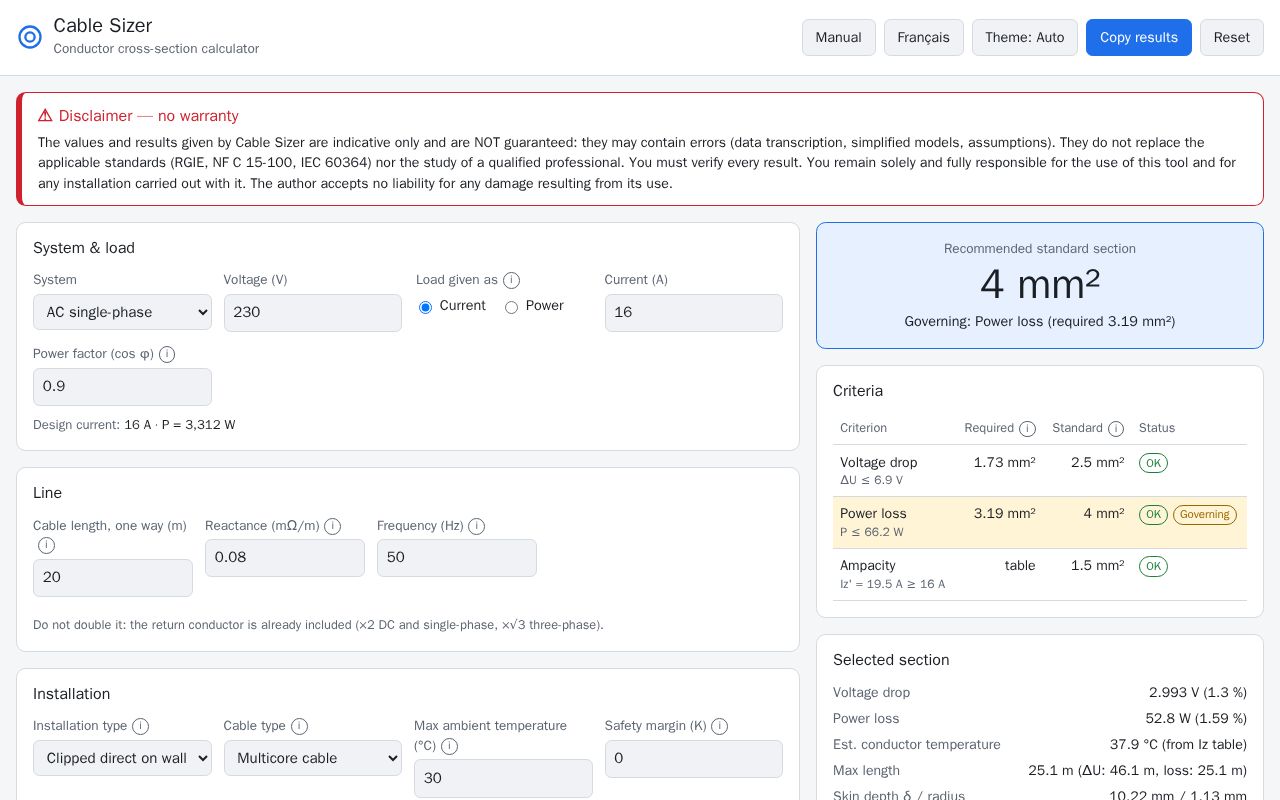
Task: Switch language to Français
Action: click(x=923, y=37)
